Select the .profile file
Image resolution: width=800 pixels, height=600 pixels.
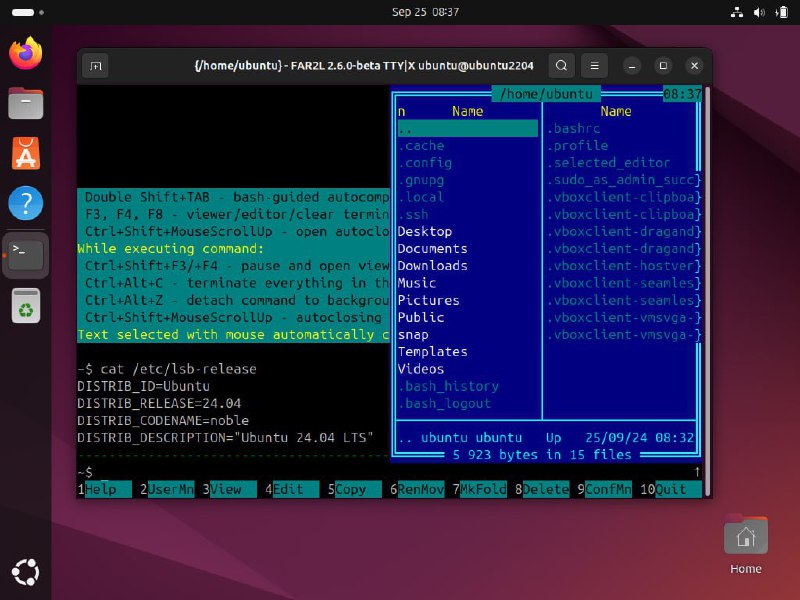[x=621, y=146]
